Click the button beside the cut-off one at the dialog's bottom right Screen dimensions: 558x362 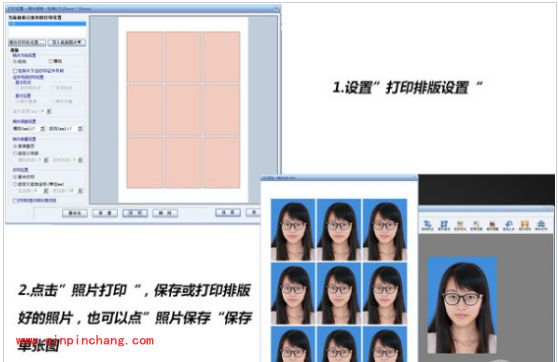[x=228, y=213]
